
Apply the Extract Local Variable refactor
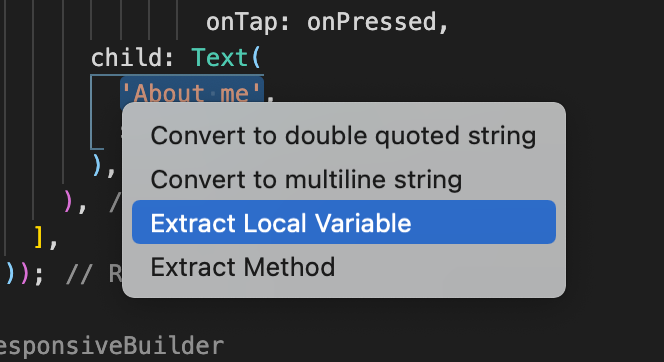click(x=343, y=222)
